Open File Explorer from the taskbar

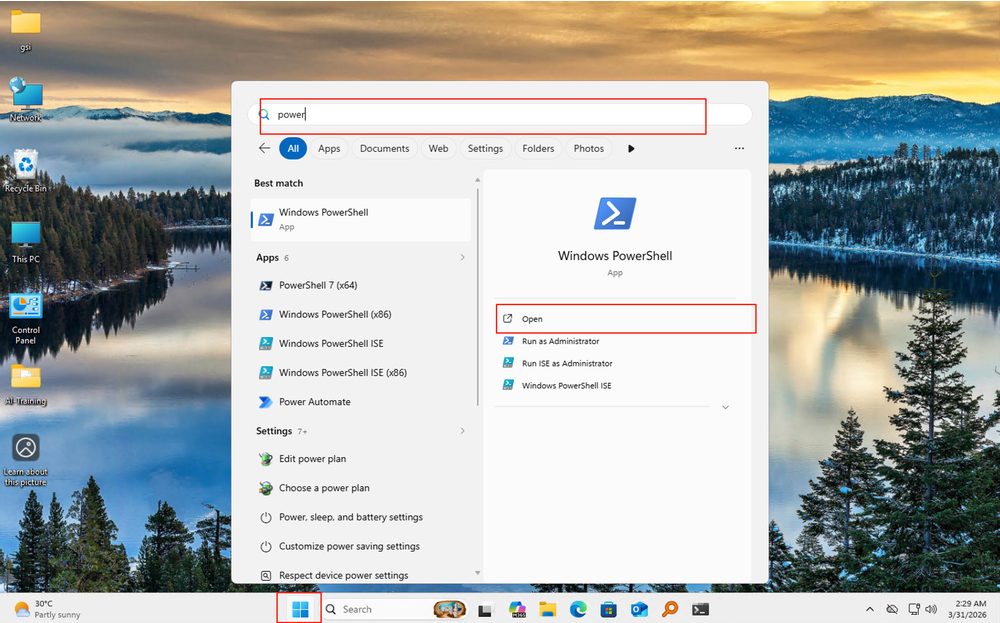click(547, 609)
